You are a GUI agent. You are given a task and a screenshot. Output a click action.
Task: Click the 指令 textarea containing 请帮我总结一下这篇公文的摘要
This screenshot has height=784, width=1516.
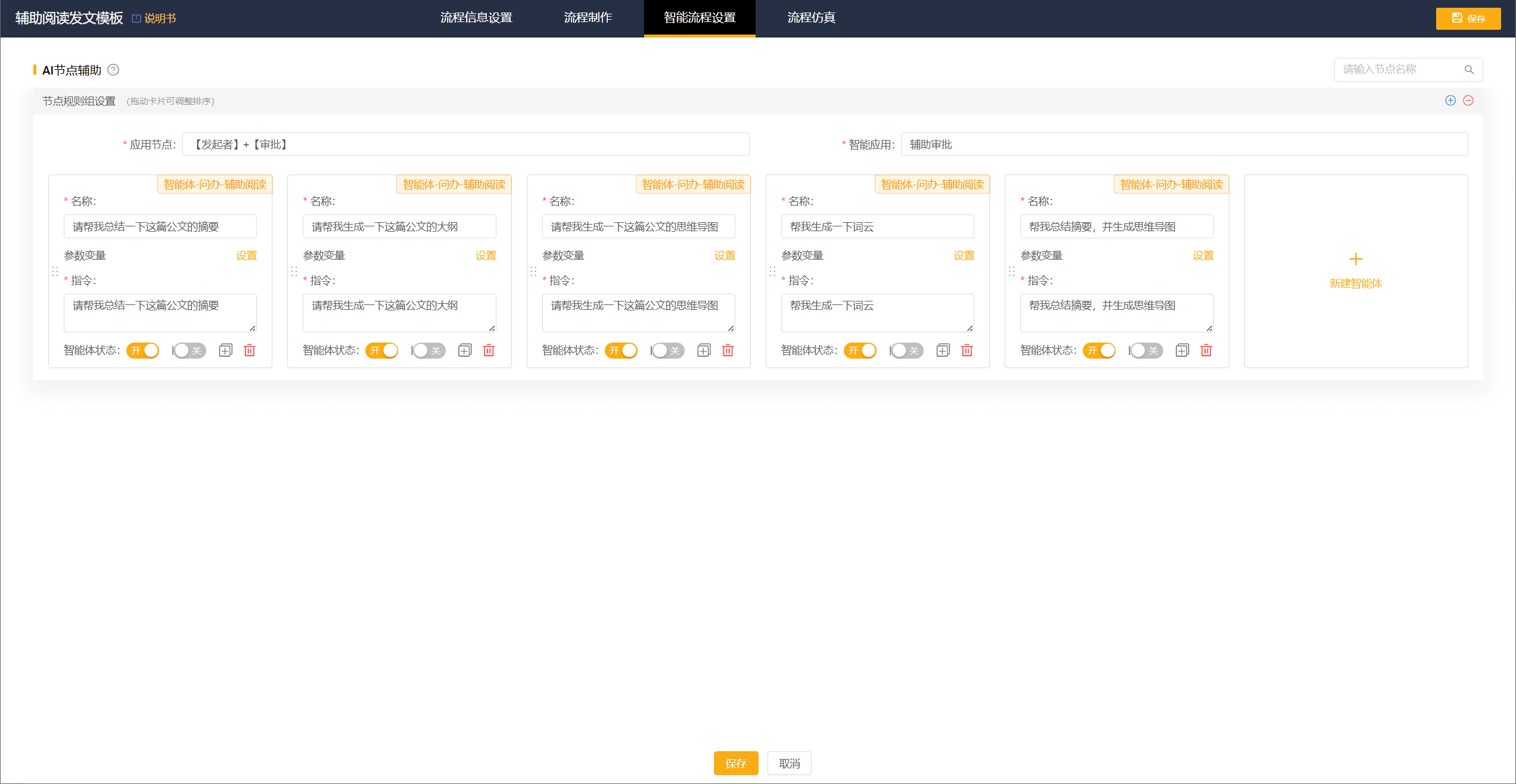point(160,313)
